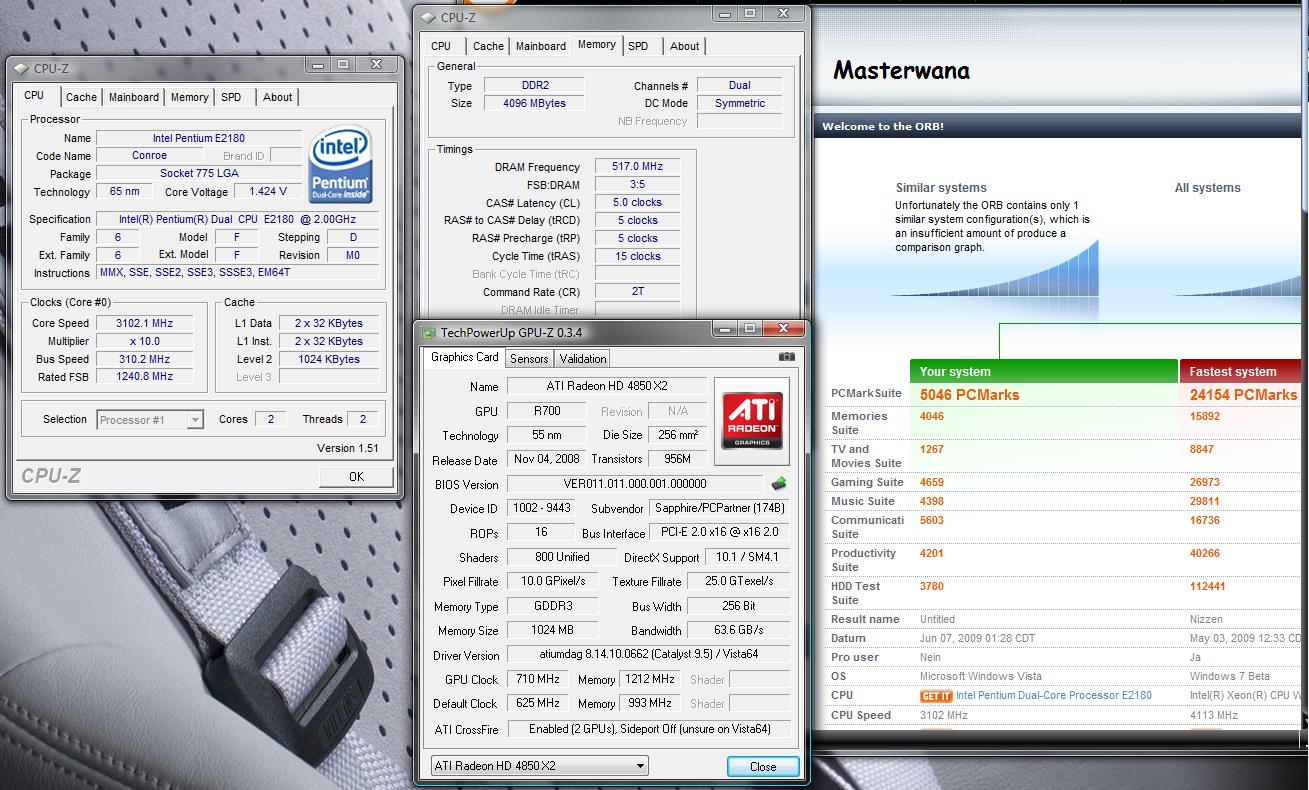1309x790 pixels.
Task: Click the 5046 PCMarks score
Action: tap(970, 395)
